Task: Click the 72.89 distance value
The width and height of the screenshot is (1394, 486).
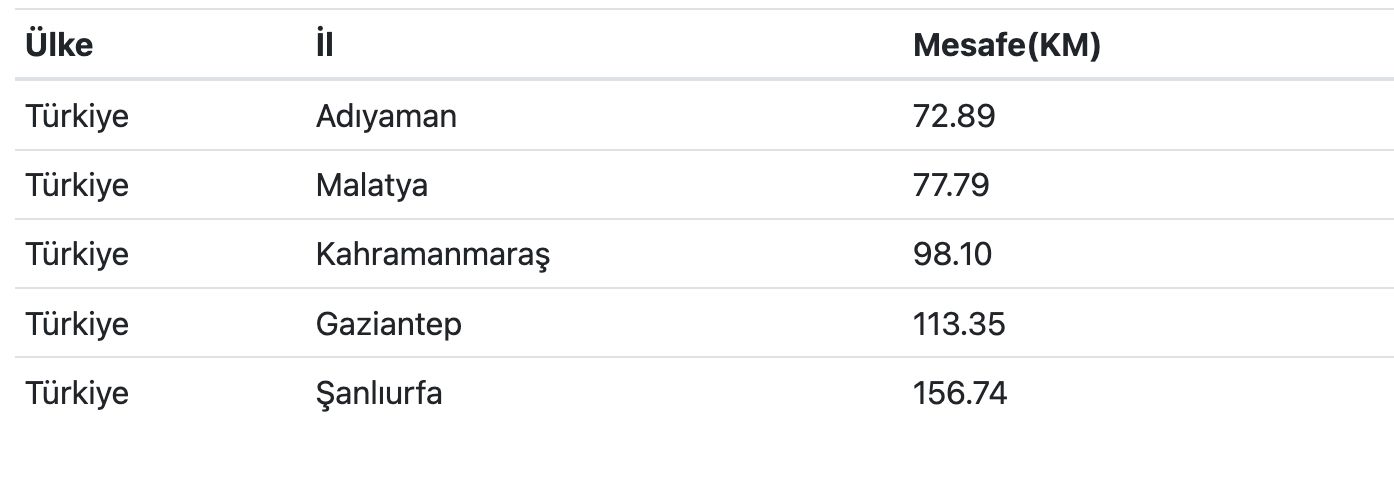Action: 954,117
